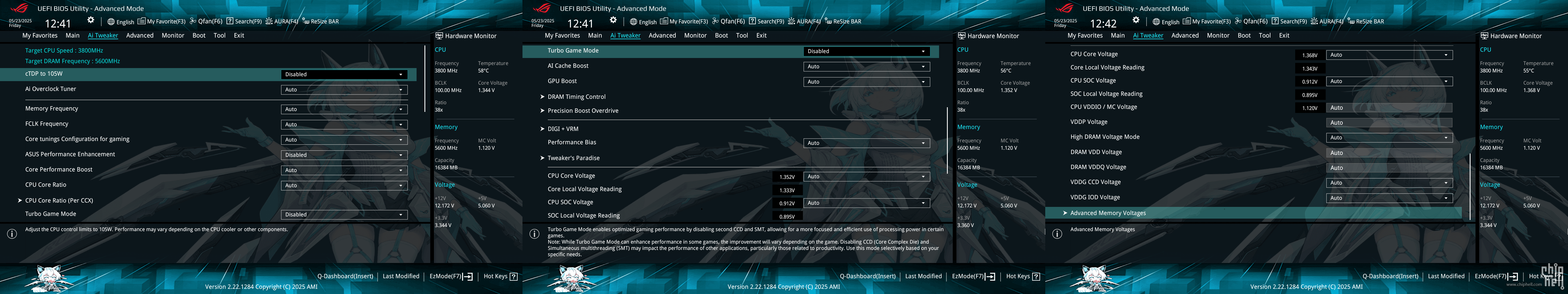Viewport: 1568px width, 294px height.
Task: Expand the DRAM Timing Control submenu
Action: 576,97
